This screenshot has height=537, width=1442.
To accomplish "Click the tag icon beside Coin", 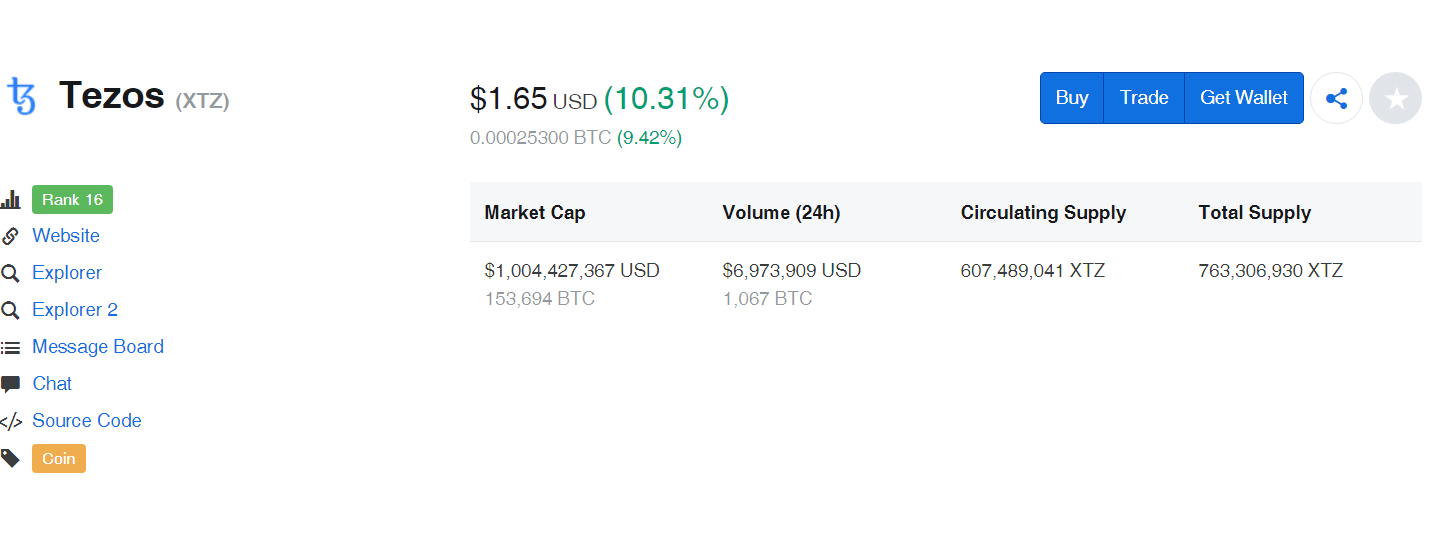I will pyautogui.click(x=10, y=458).
